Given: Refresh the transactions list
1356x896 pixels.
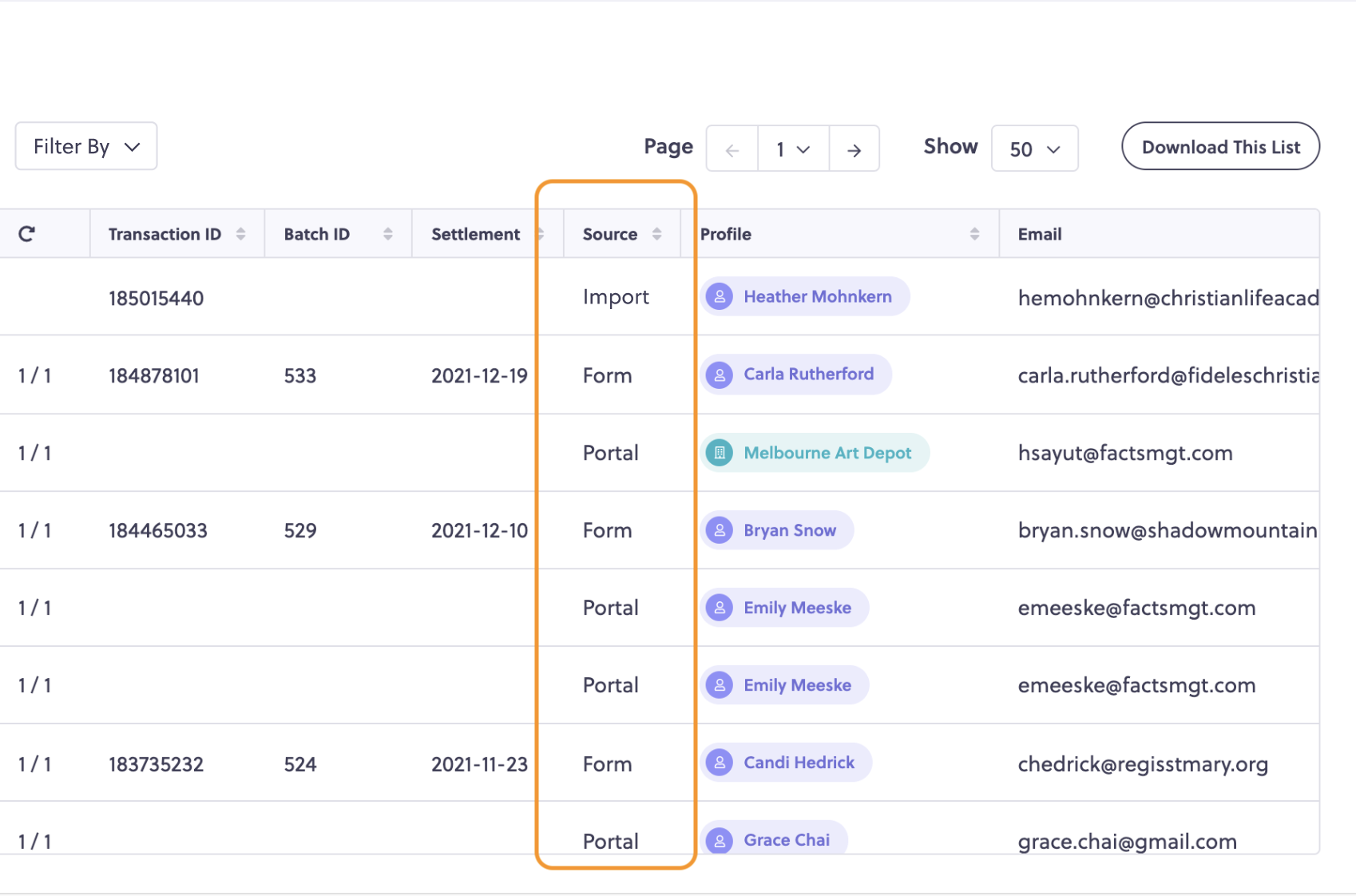Looking at the screenshot, I should tap(26, 234).
